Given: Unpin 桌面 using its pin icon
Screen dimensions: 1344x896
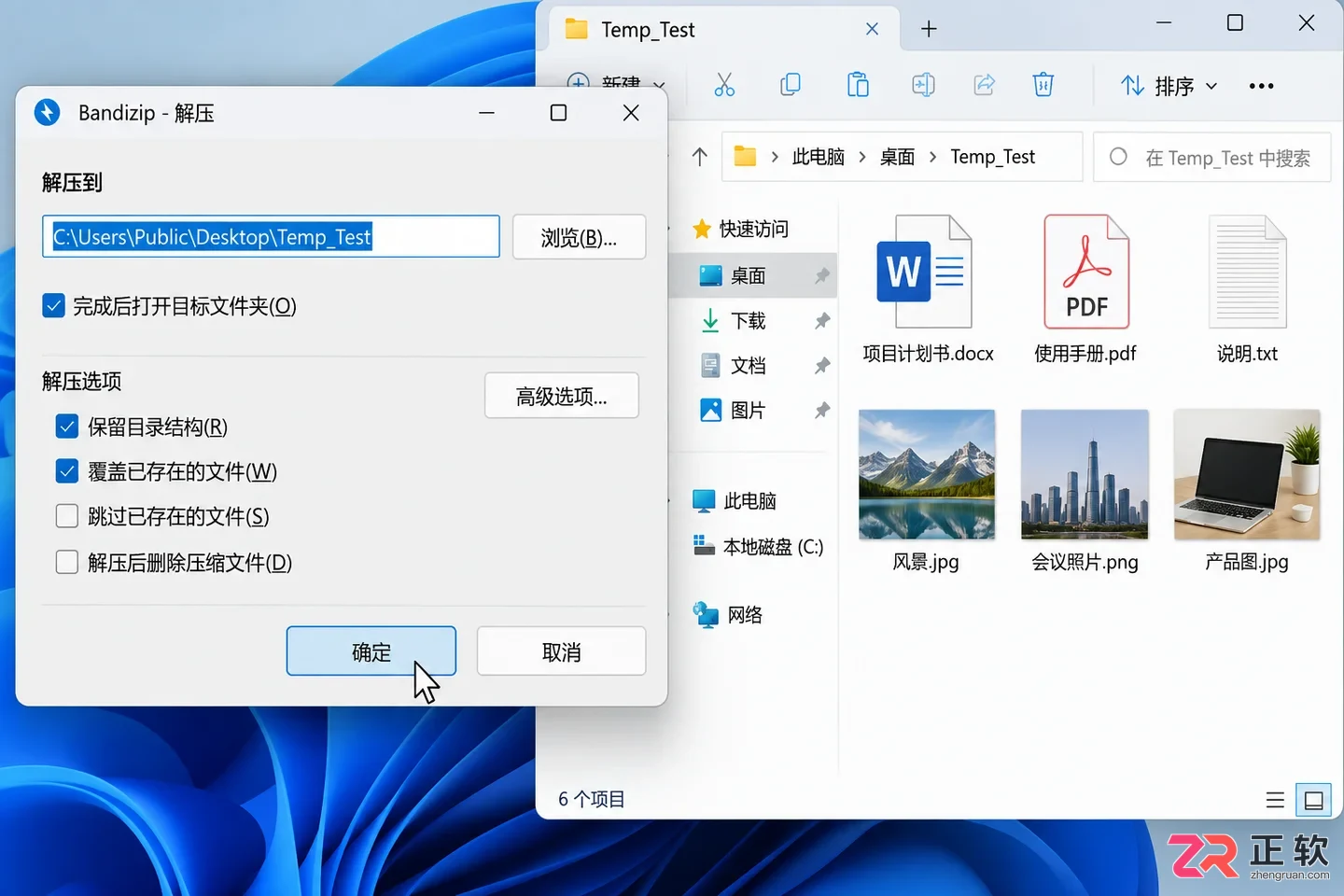Looking at the screenshot, I should point(822,275).
